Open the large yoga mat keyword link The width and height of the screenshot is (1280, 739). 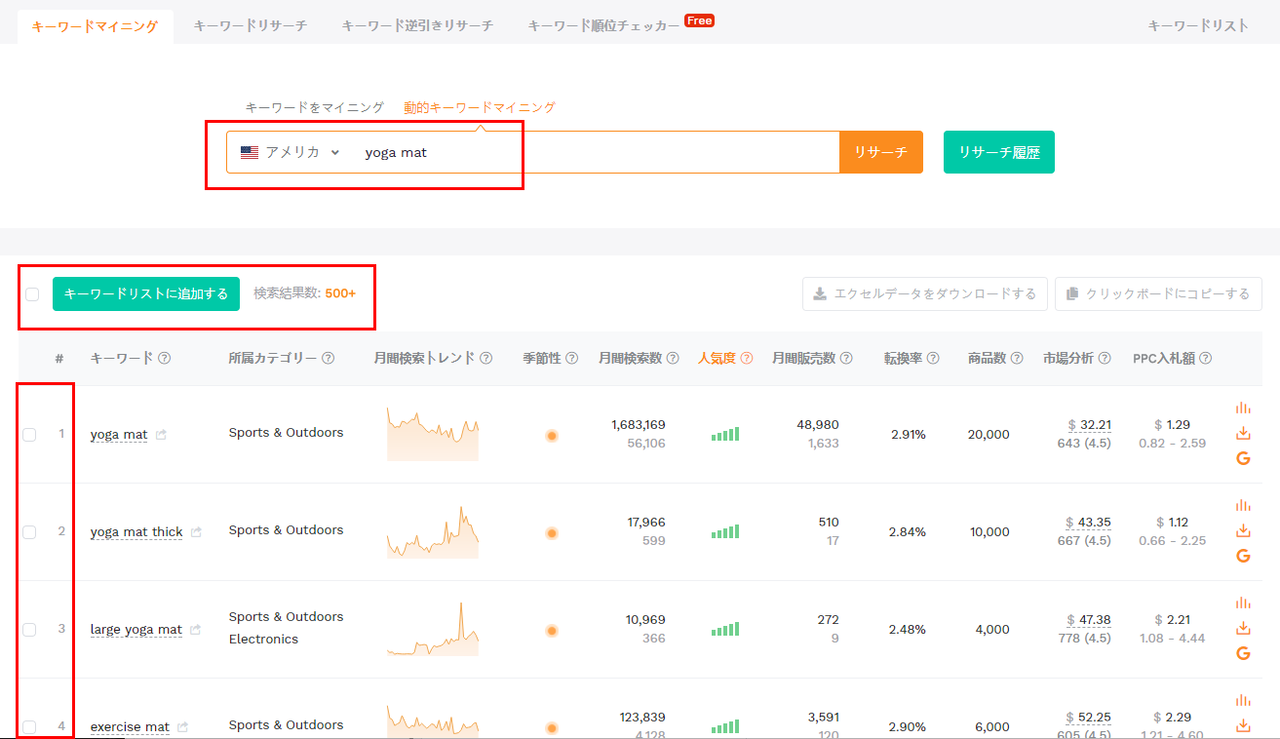[x=136, y=630]
